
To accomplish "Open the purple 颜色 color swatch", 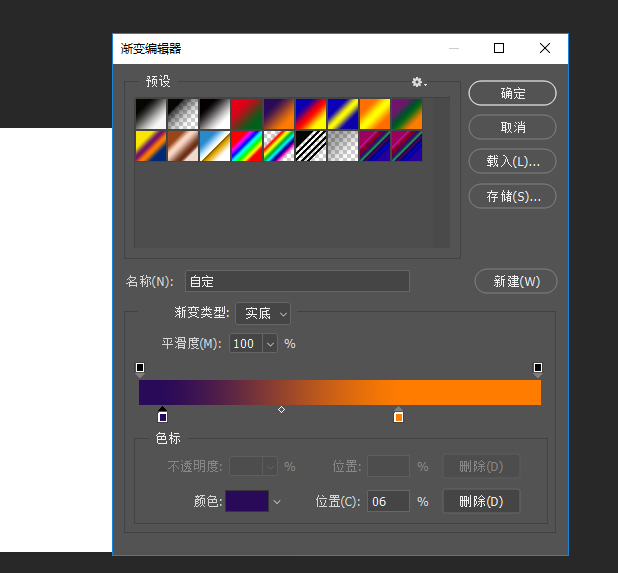I will click(x=247, y=501).
